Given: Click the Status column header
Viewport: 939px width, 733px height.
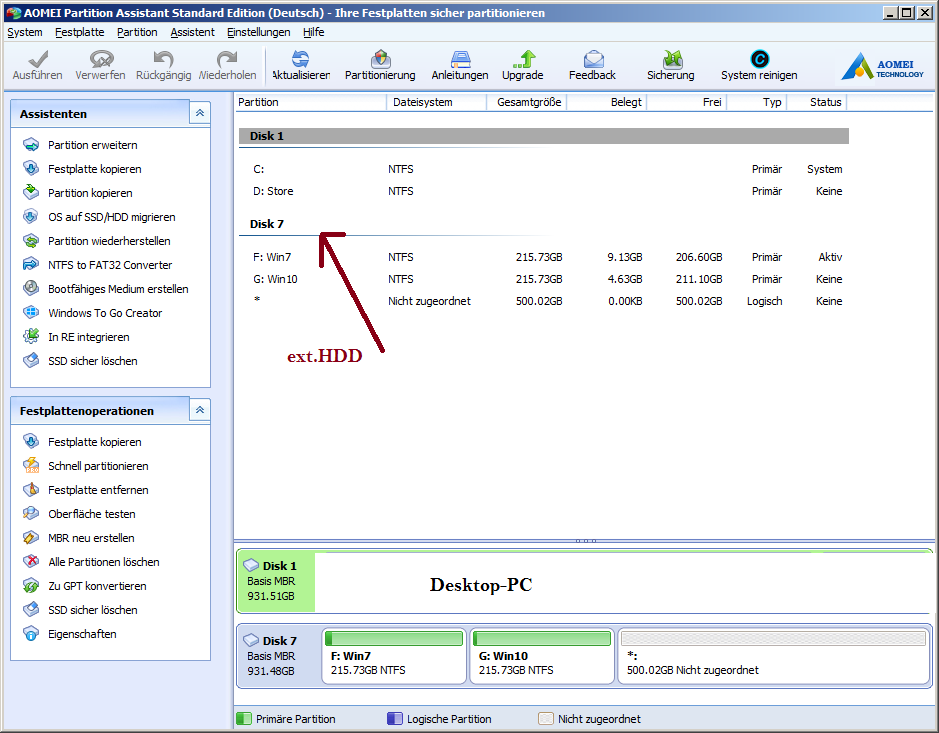Looking at the screenshot, I should tap(817, 102).
